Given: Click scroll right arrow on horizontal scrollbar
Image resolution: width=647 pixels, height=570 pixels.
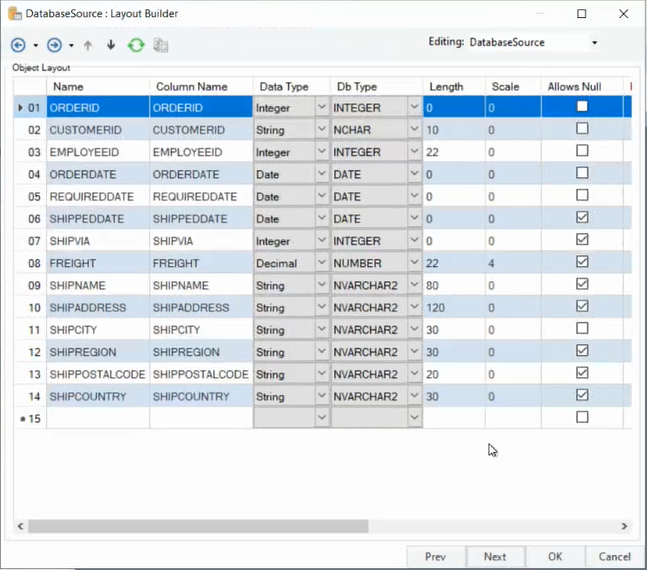Looking at the screenshot, I should [x=624, y=526].
